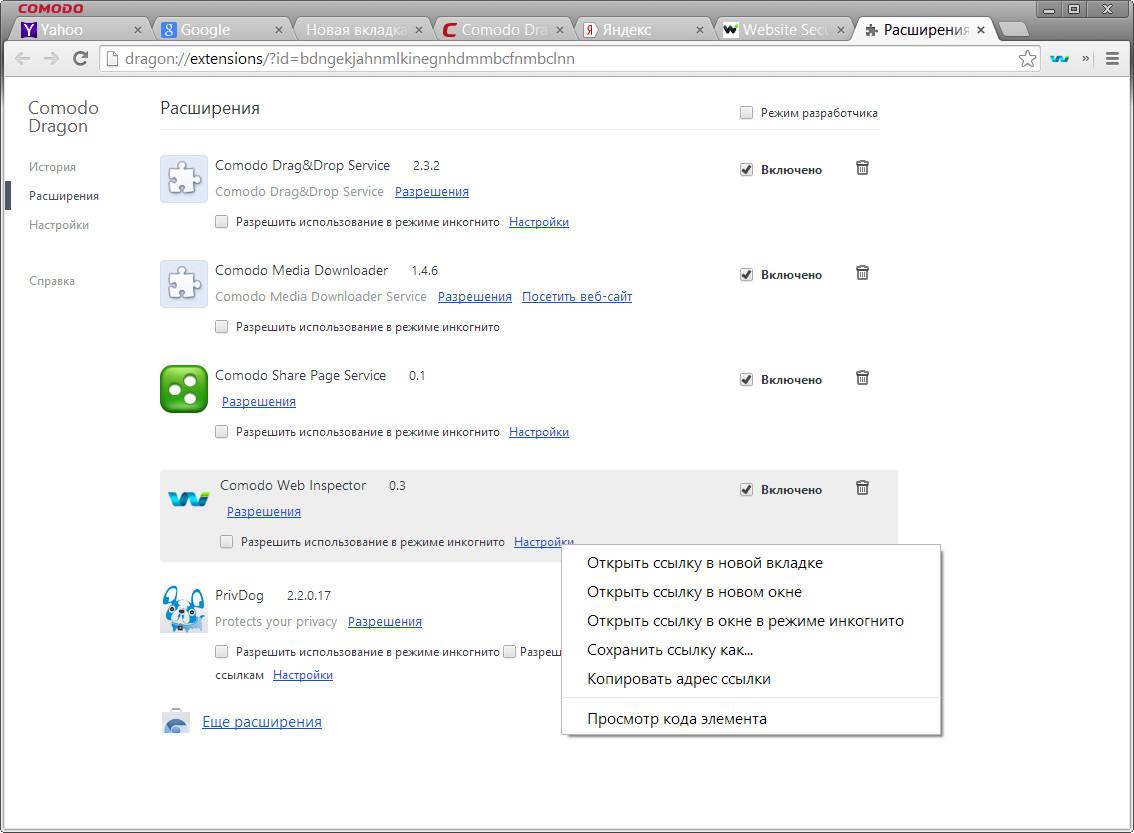Click the PrivDog dog icon
This screenshot has height=833, width=1134.
[184, 609]
